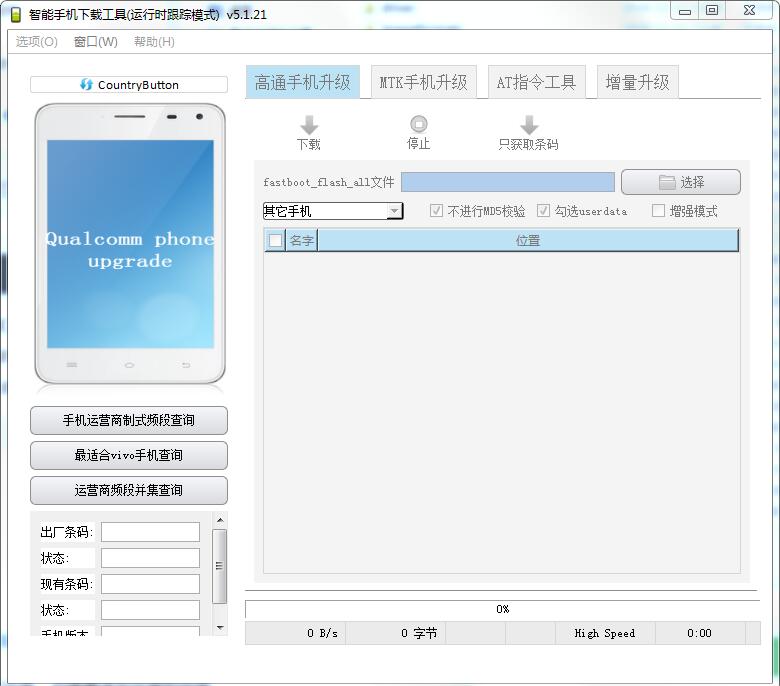Open the 窗口(W) menu
The image size is (780, 686).
pos(96,42)
